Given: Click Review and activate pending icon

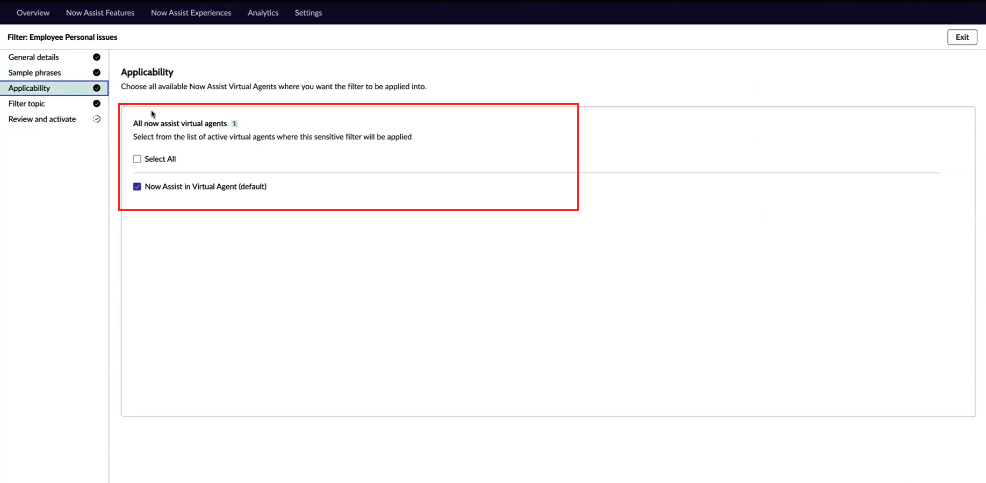Looking at the screenshot, I should pyautogui.click(x=97, y=119).
